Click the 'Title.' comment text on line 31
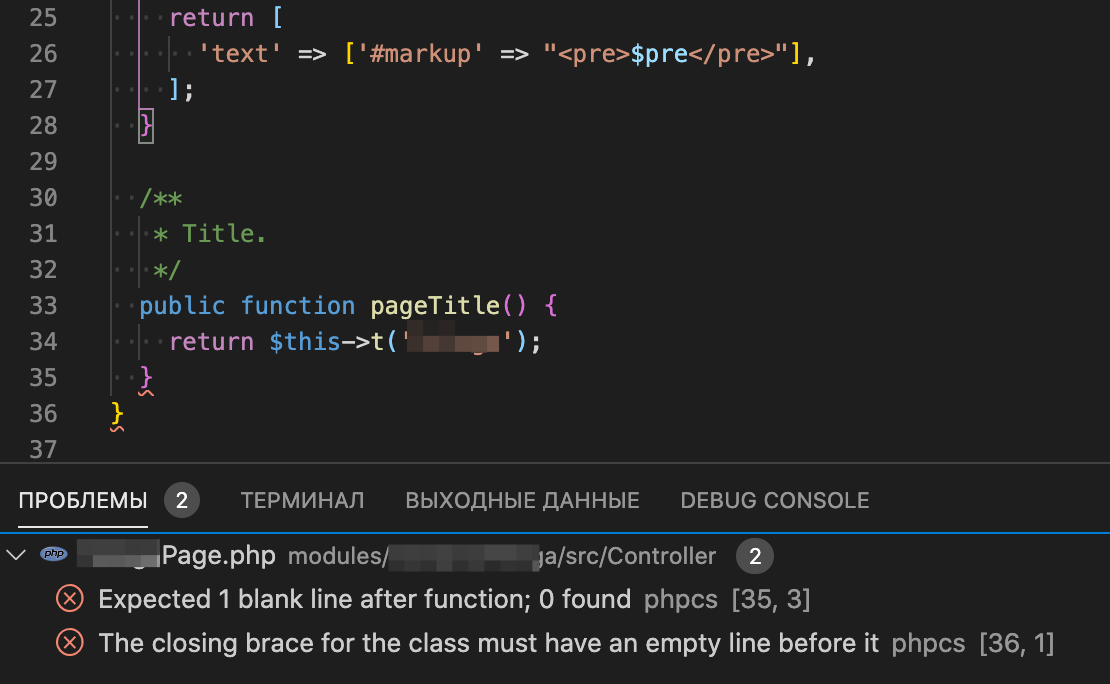The width and height of the screenshot is (1110, 684). (x=224, y=234)
